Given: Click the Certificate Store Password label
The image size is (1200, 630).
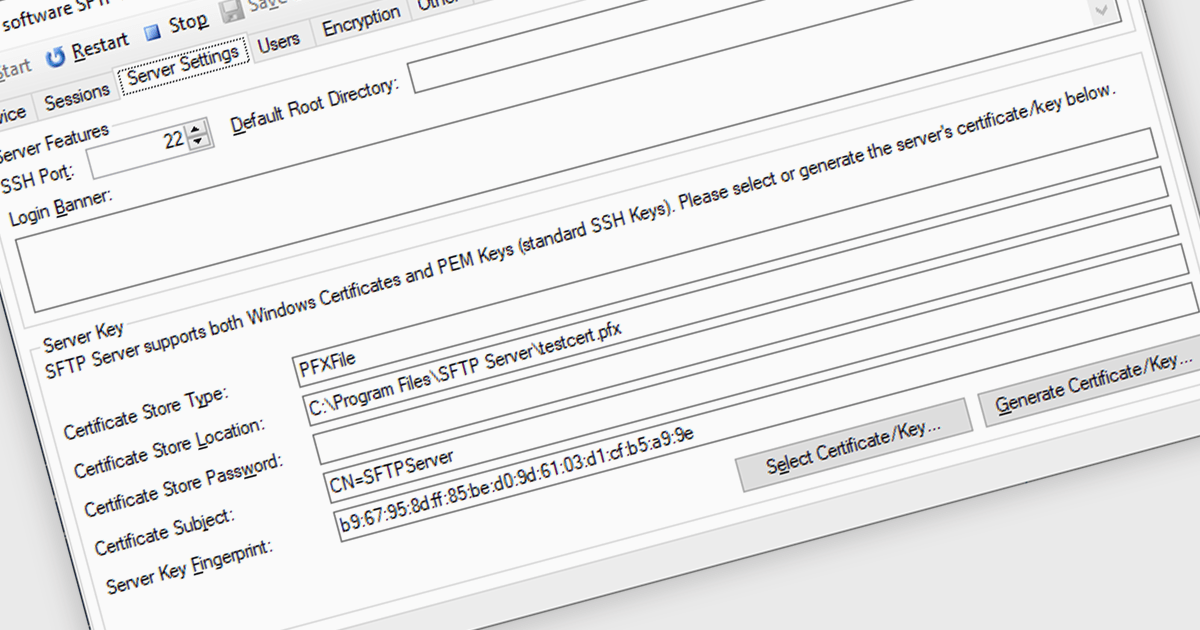Looking at the screenshot, I should (x=184, y=487).
